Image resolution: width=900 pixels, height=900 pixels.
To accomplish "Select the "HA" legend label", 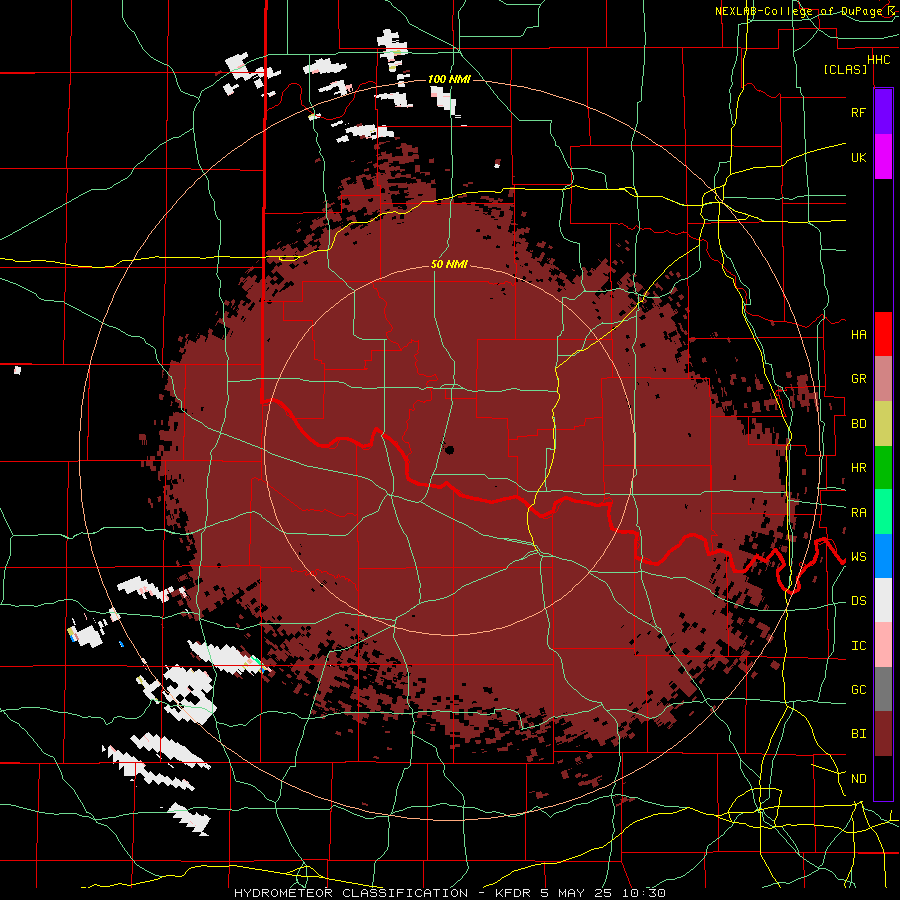I will click(x=858, y=335).
